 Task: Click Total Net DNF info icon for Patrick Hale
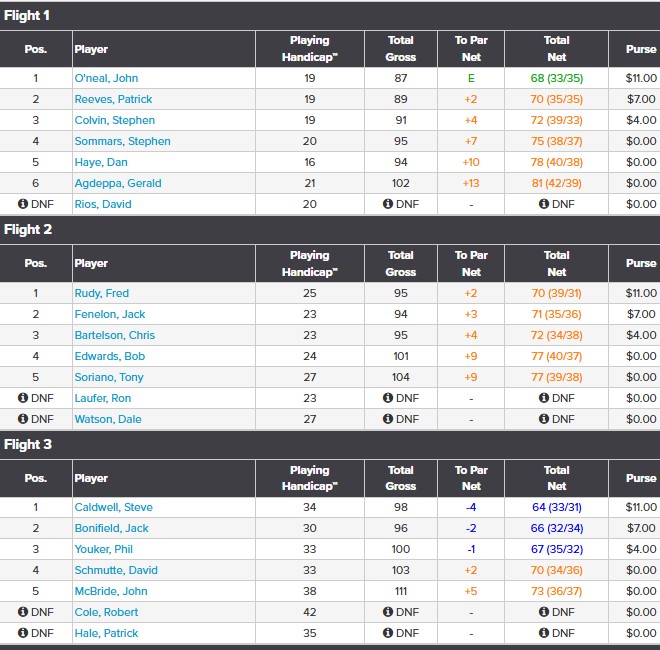544,633
